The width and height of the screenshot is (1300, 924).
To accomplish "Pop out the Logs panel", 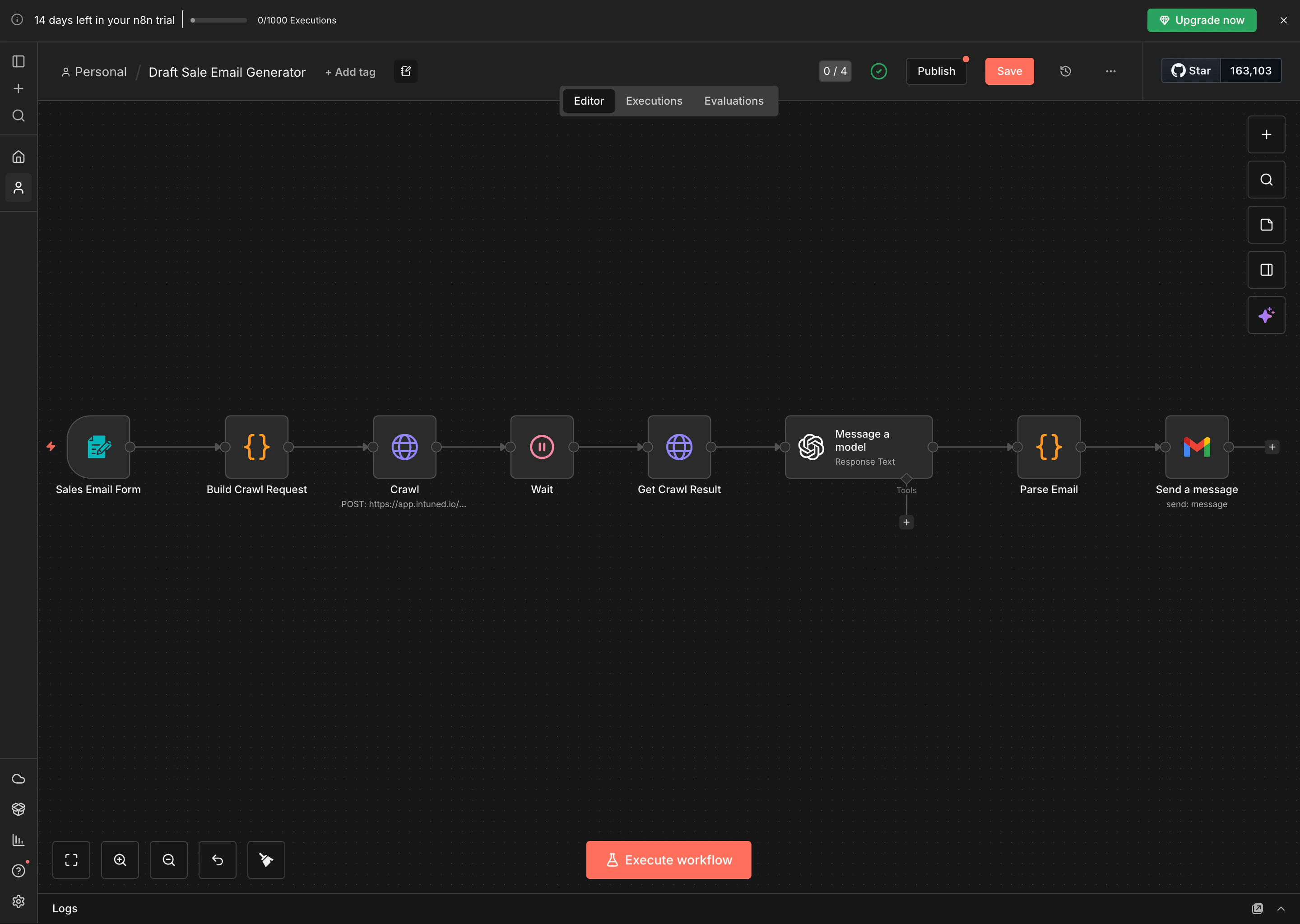I will [x=1257, y=909].
